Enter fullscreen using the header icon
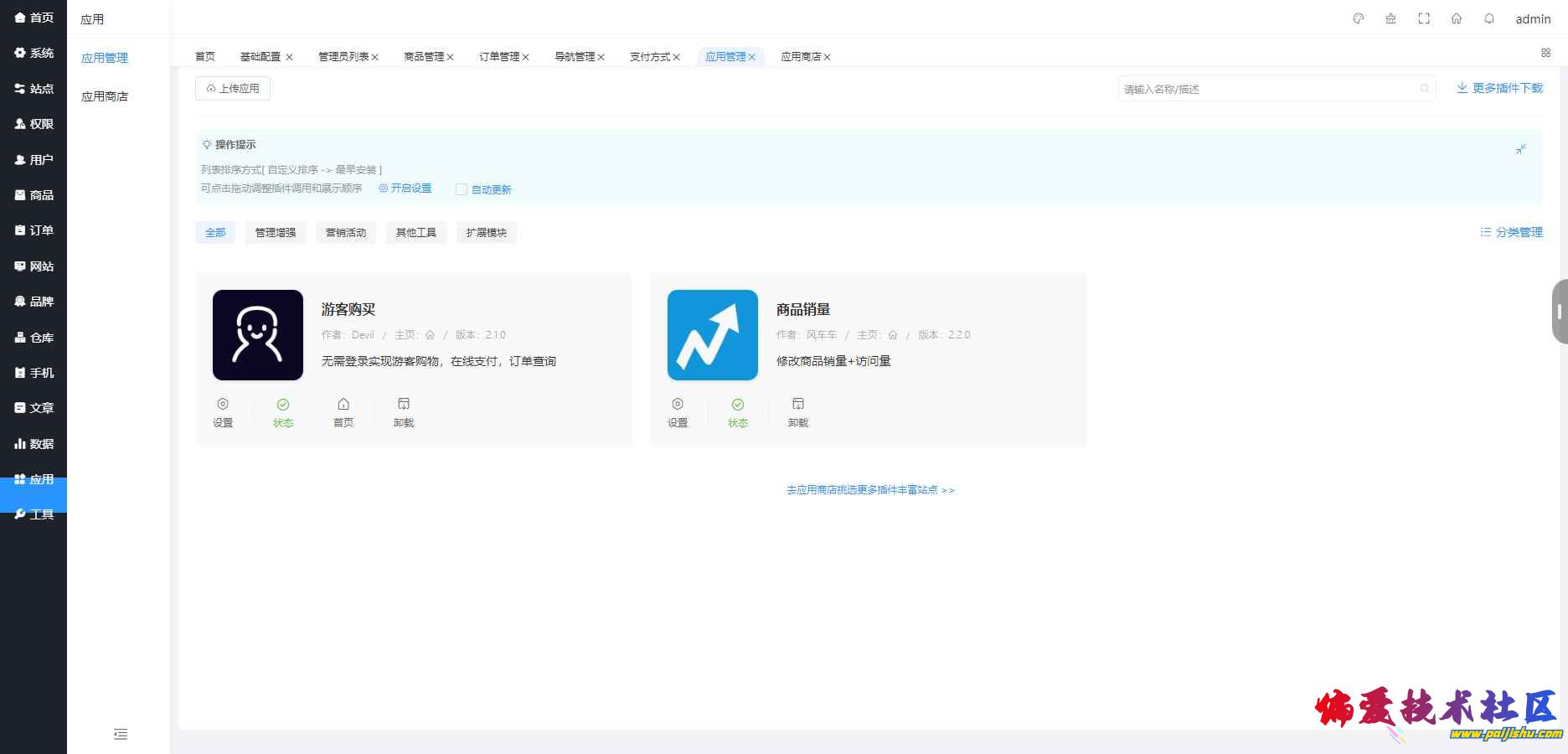The image size is (1568, 754). 1424,18
